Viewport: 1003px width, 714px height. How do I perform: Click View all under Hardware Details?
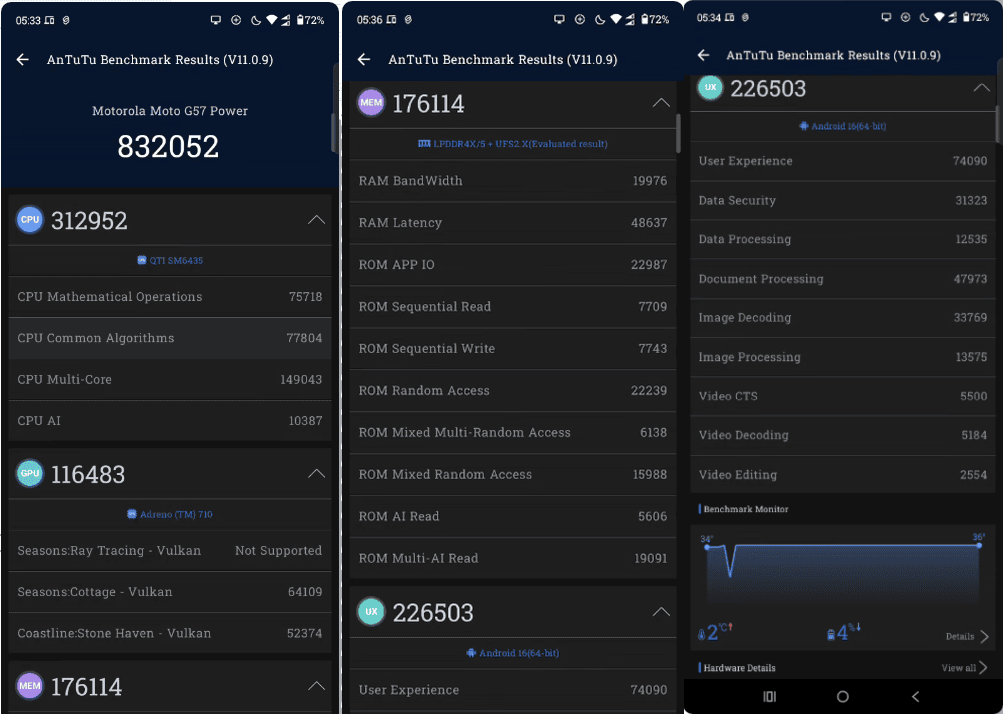click(964, 668)
